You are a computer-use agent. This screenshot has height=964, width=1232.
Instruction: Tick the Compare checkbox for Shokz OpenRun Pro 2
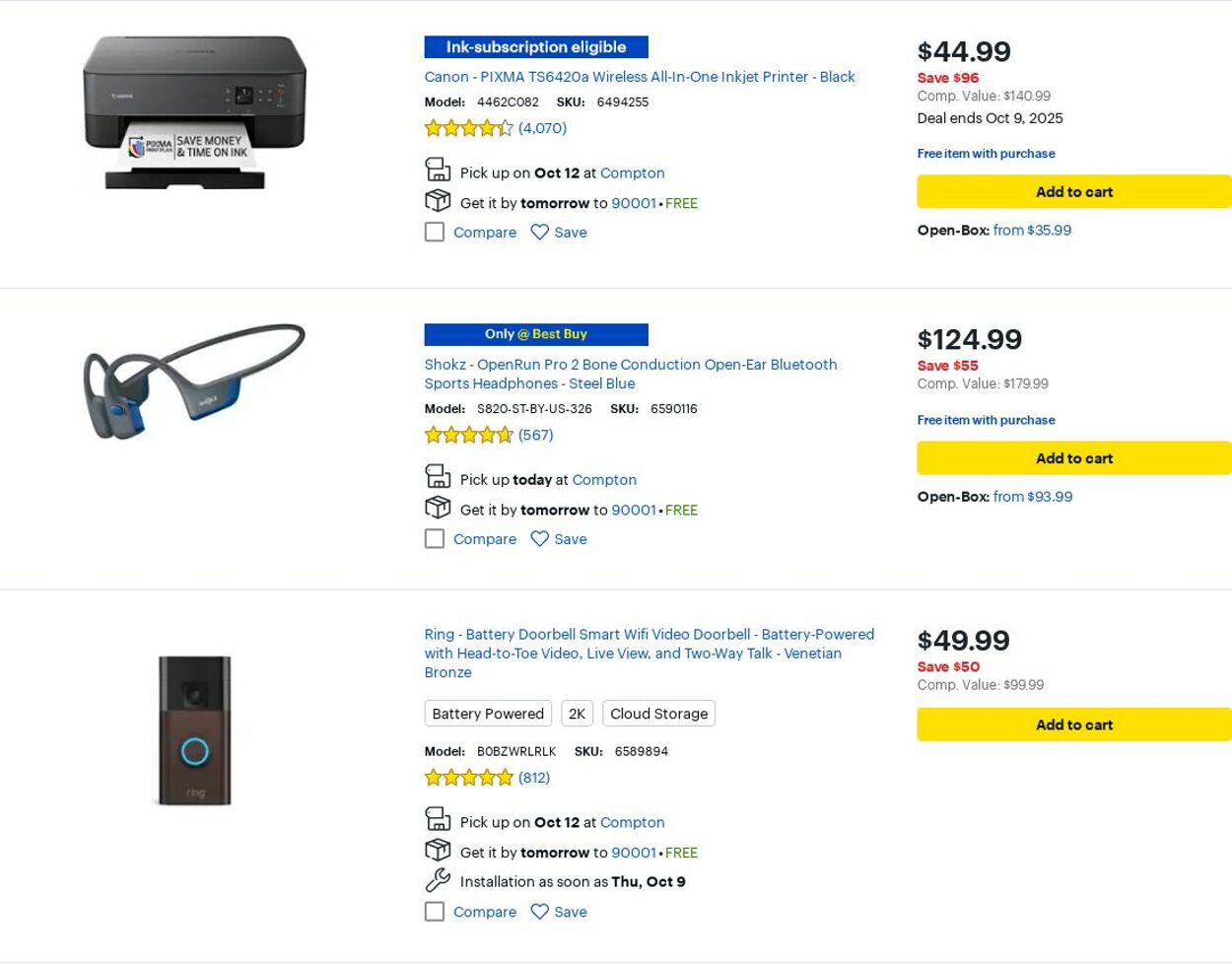[435, 539]
